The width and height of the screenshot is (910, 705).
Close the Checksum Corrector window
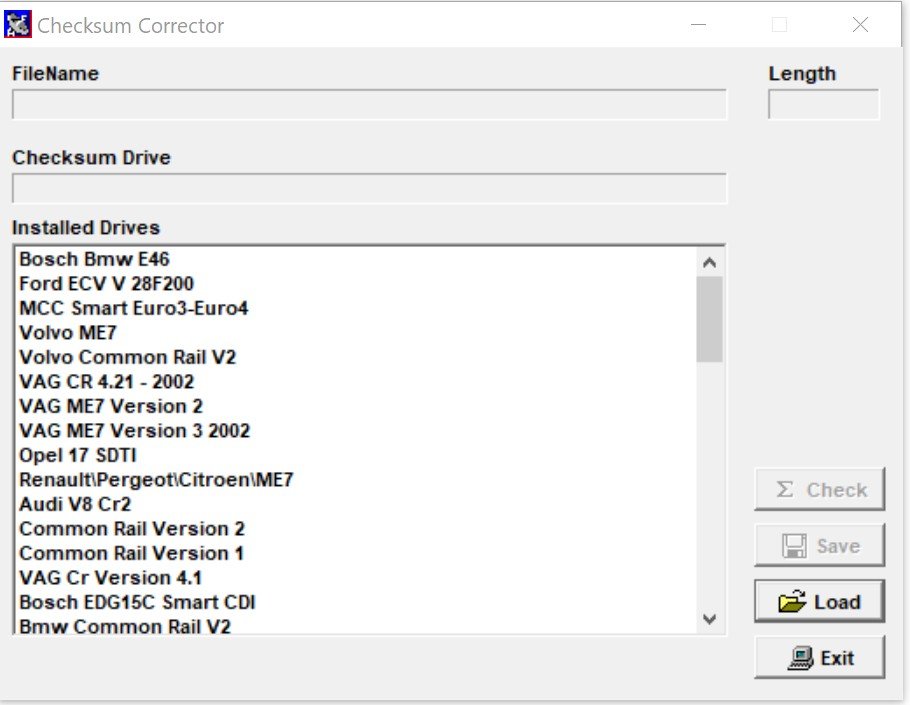click(860, 25)
